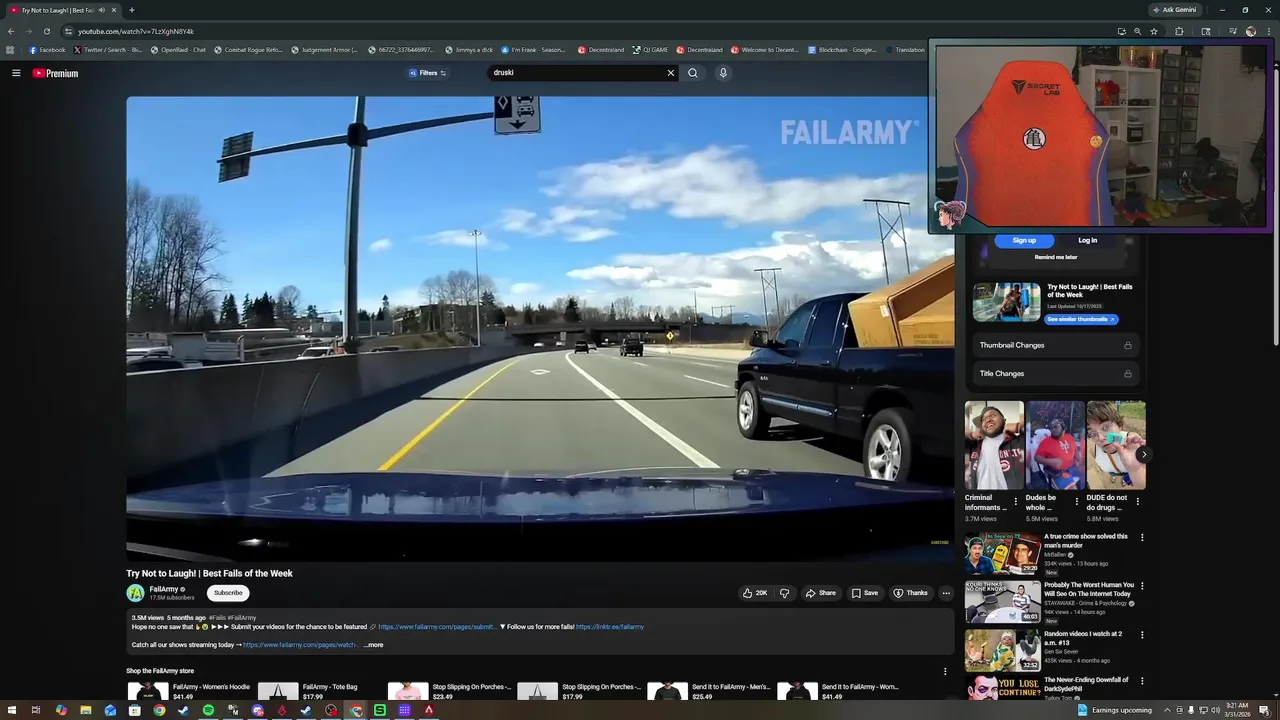Click the Log in button
Screen dimensions: 1280x720
pyautogui.click(x=1088, y=240)
